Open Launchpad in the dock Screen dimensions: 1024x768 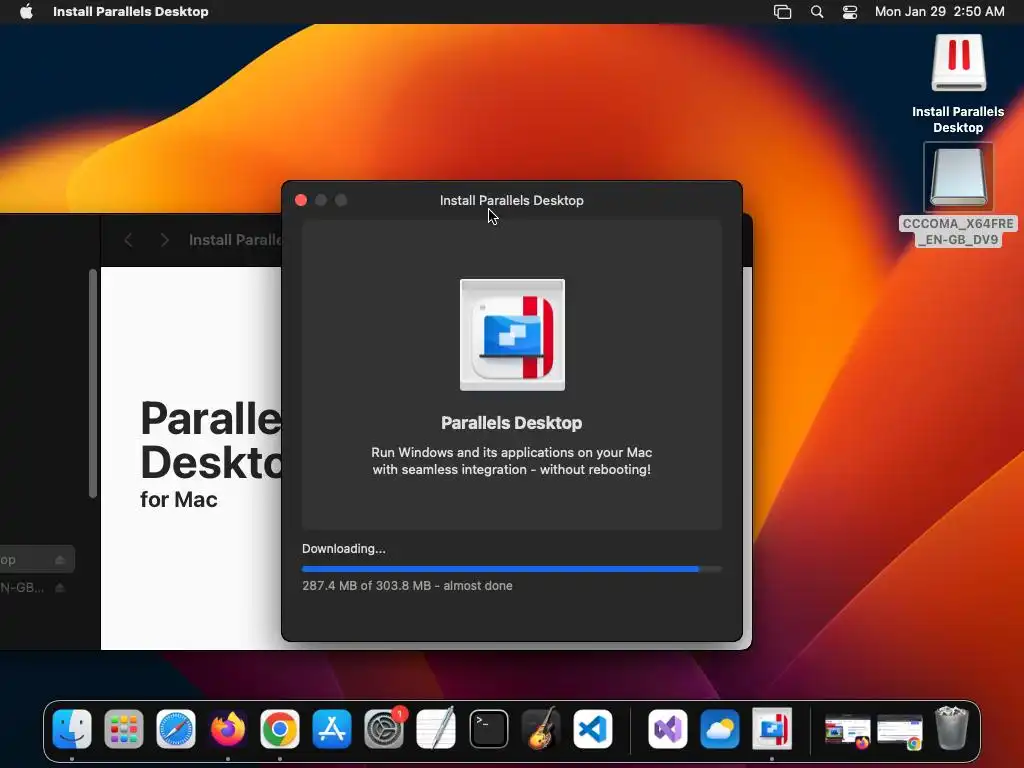click(x=123, y=729)
